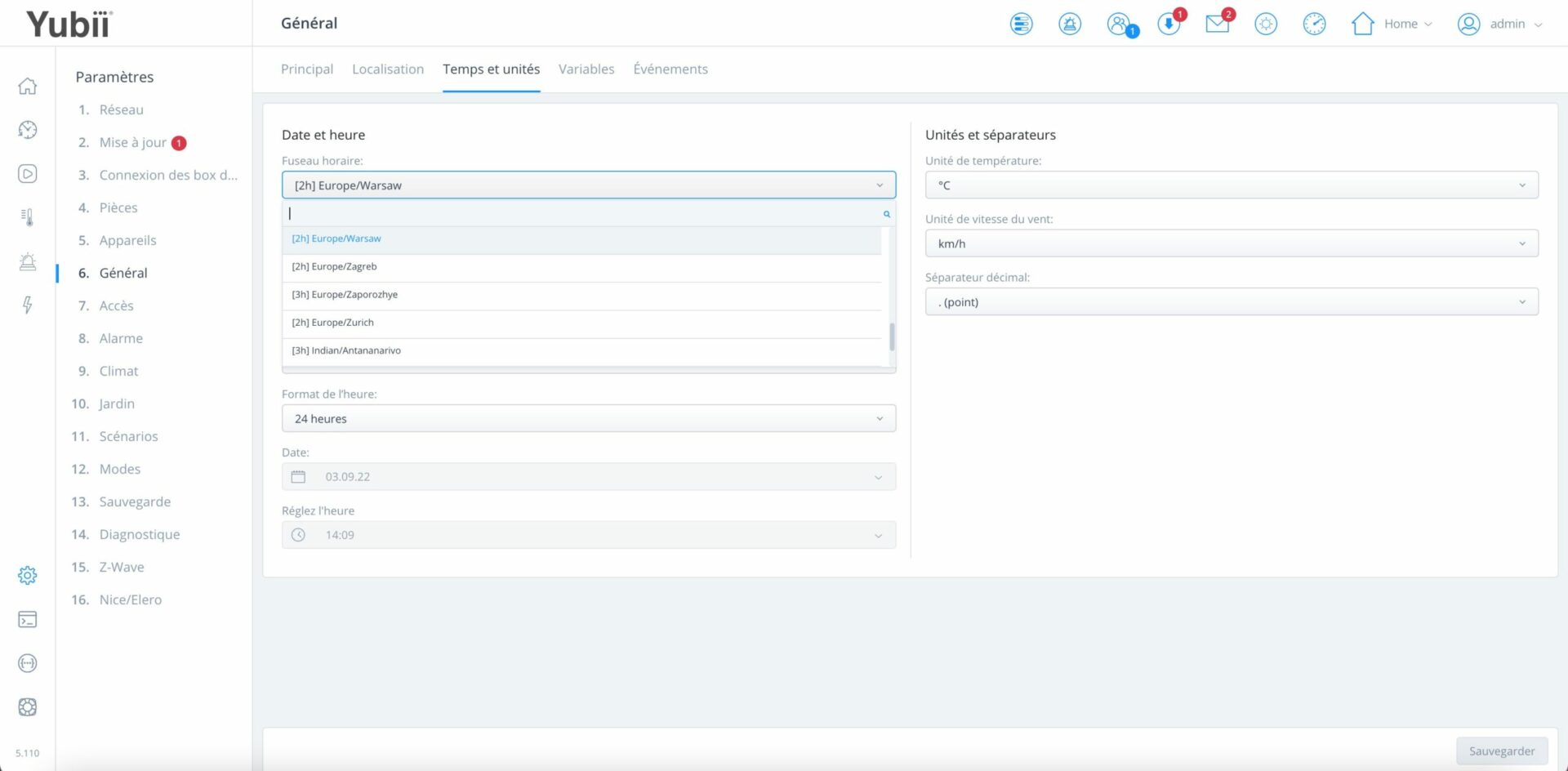Click the thermometer climate icon in sidebar

pyautogui.click(x=28, y=217)
